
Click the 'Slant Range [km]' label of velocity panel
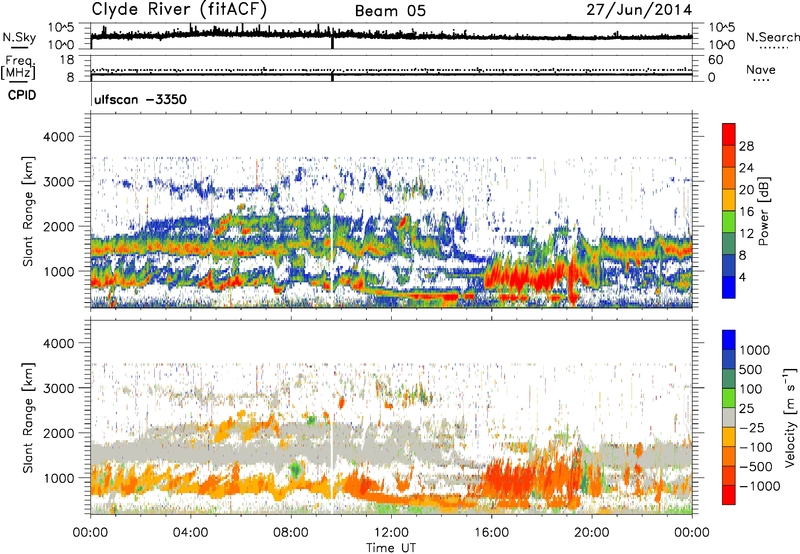[x=28, y=417]
